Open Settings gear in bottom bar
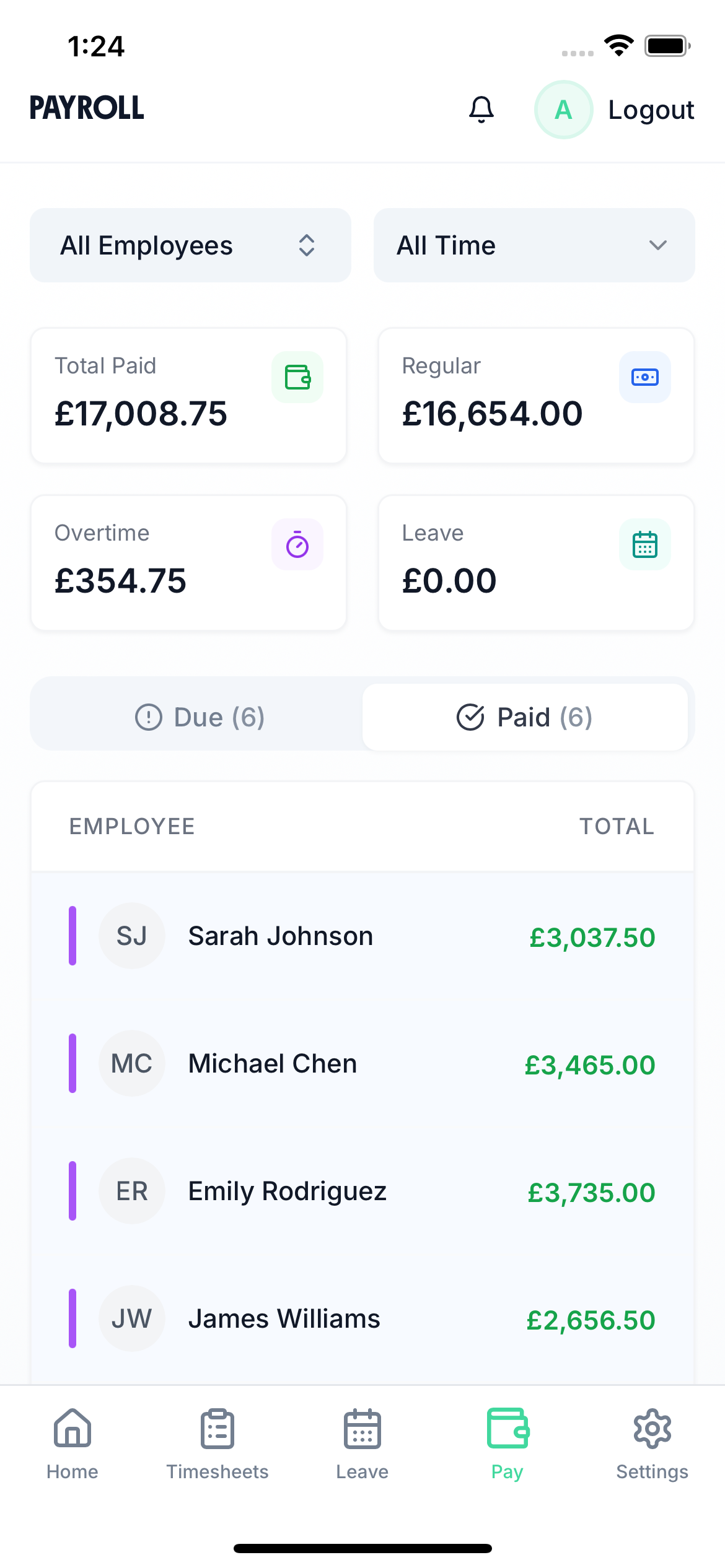Viewport: 725px width, 1568px height. tap(652, 1442)
